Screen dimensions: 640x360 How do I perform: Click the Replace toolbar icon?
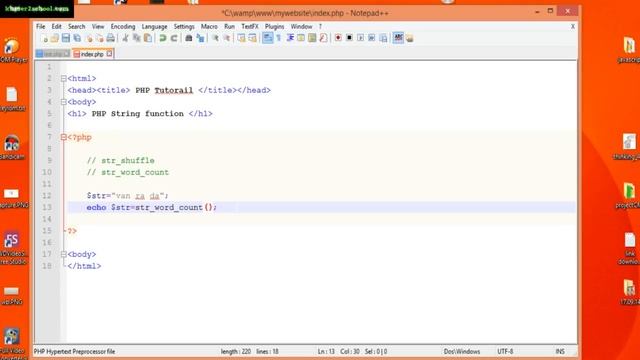(200, 38)
